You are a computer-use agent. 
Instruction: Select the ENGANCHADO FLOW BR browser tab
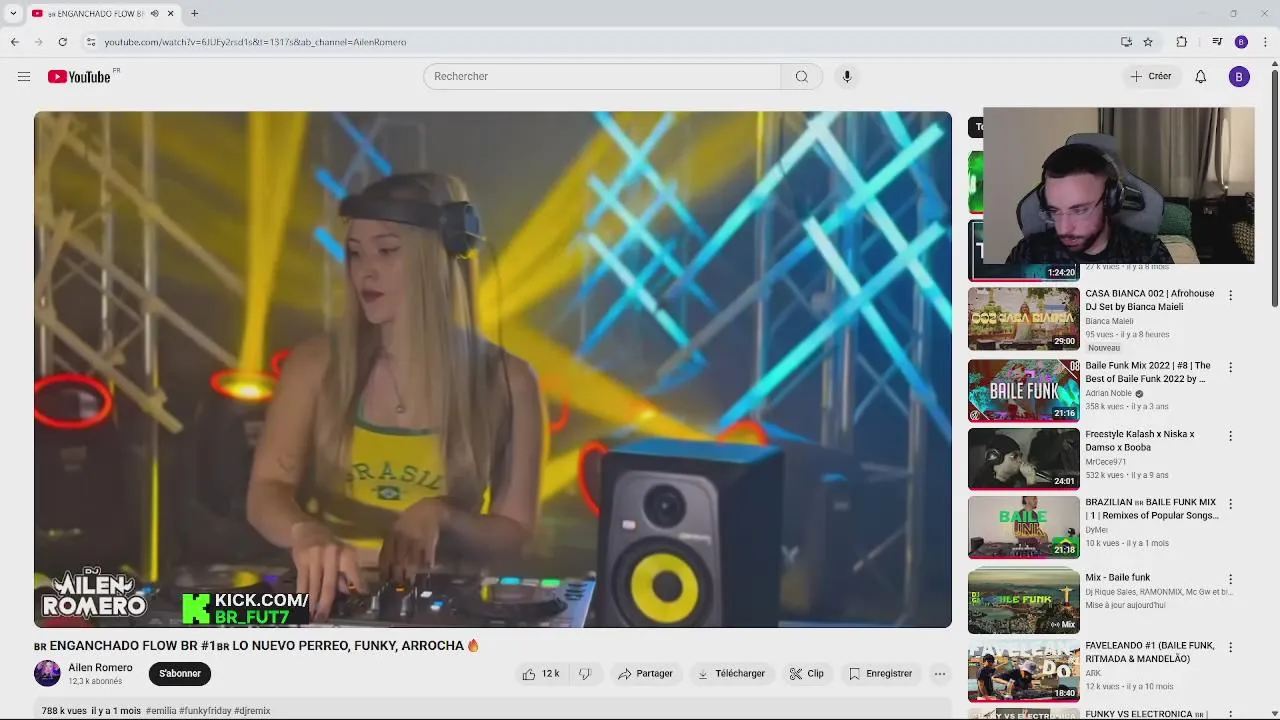pyautogui.click(x=96, y=14)
